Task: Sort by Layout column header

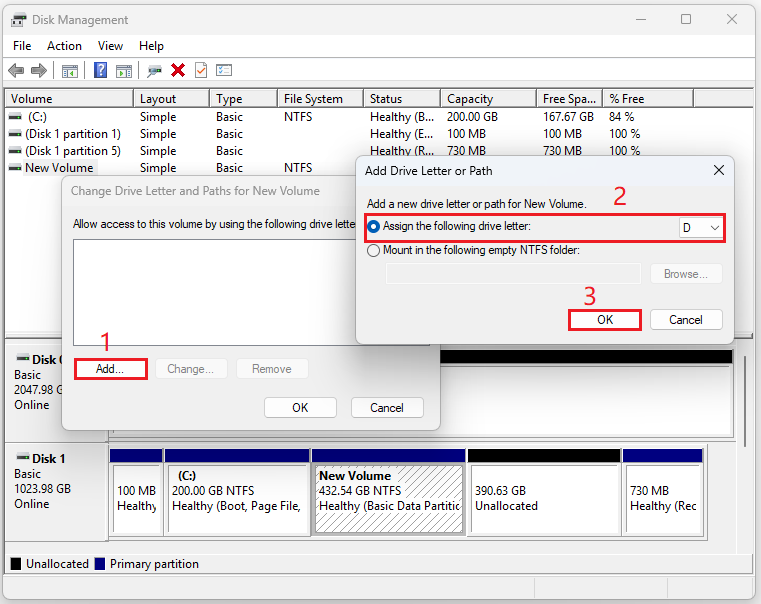Action: [x=172, y=98]
